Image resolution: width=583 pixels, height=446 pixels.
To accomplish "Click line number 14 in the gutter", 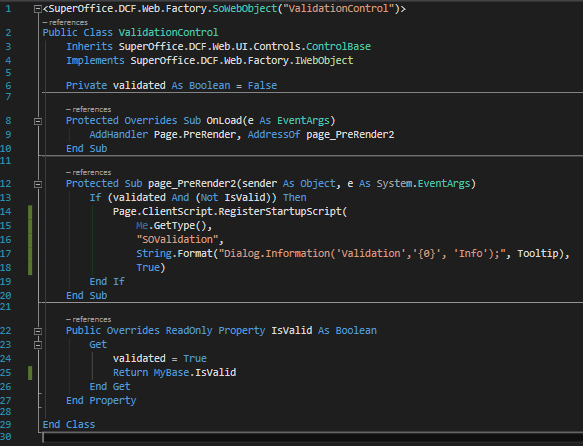I will pyautogui.click(x=6, y=212).
